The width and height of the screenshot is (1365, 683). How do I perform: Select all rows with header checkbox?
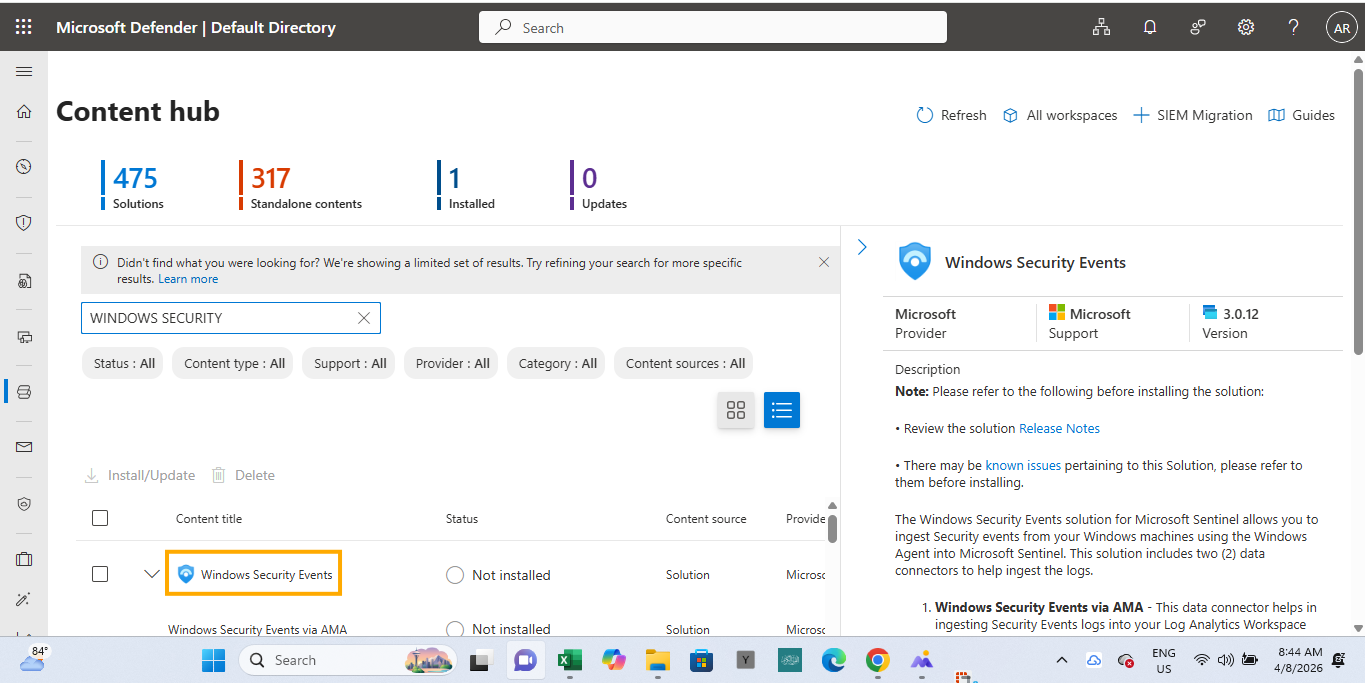tap(100, 518)
